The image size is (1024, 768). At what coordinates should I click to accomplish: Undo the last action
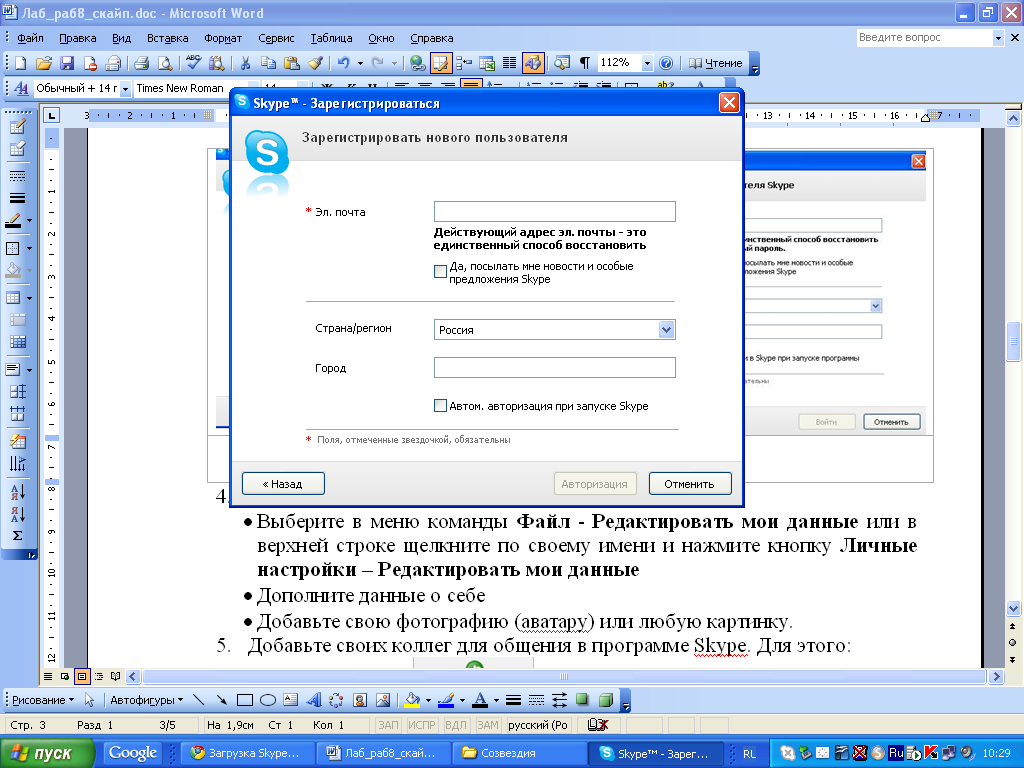click(344, 63)
